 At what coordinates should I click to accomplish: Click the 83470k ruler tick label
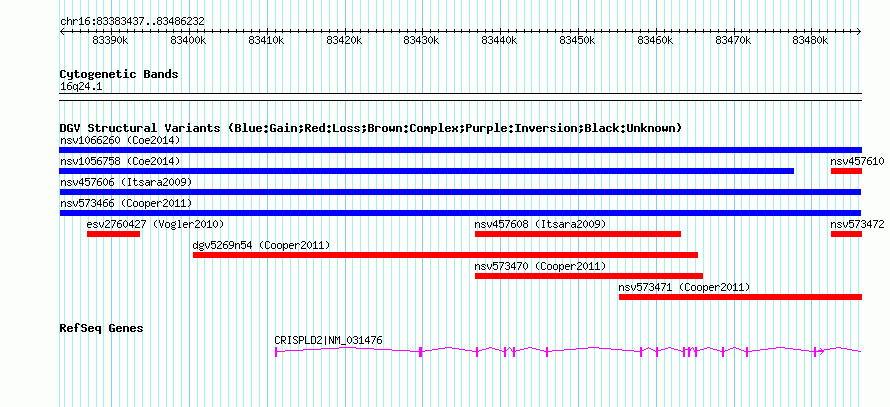734,41
